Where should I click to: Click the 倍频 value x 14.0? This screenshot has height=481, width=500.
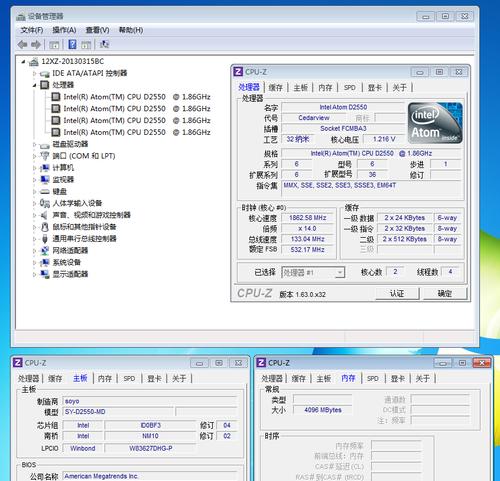[307, 229]
